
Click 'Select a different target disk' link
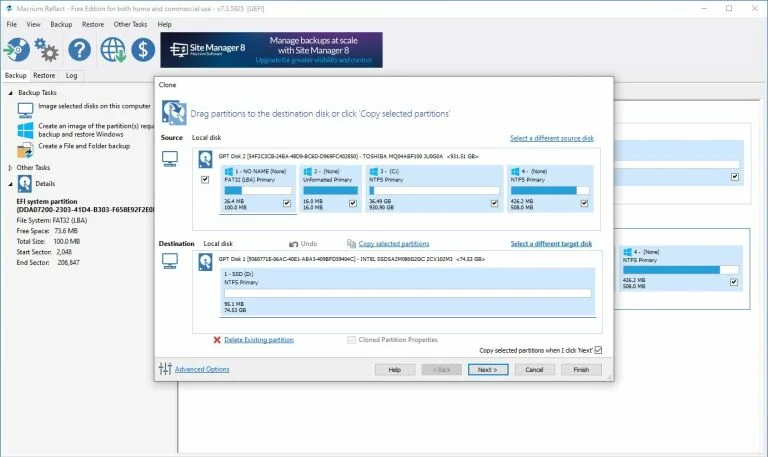click(551, 243)
